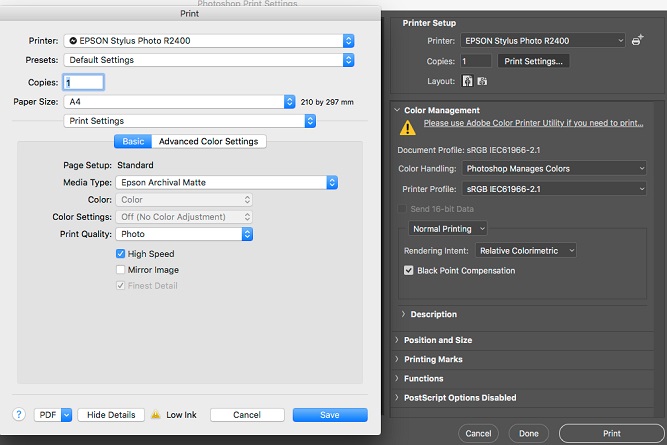Open the Adobe Color Printer Utility link

pyautogui.click(x=533, y=123)
